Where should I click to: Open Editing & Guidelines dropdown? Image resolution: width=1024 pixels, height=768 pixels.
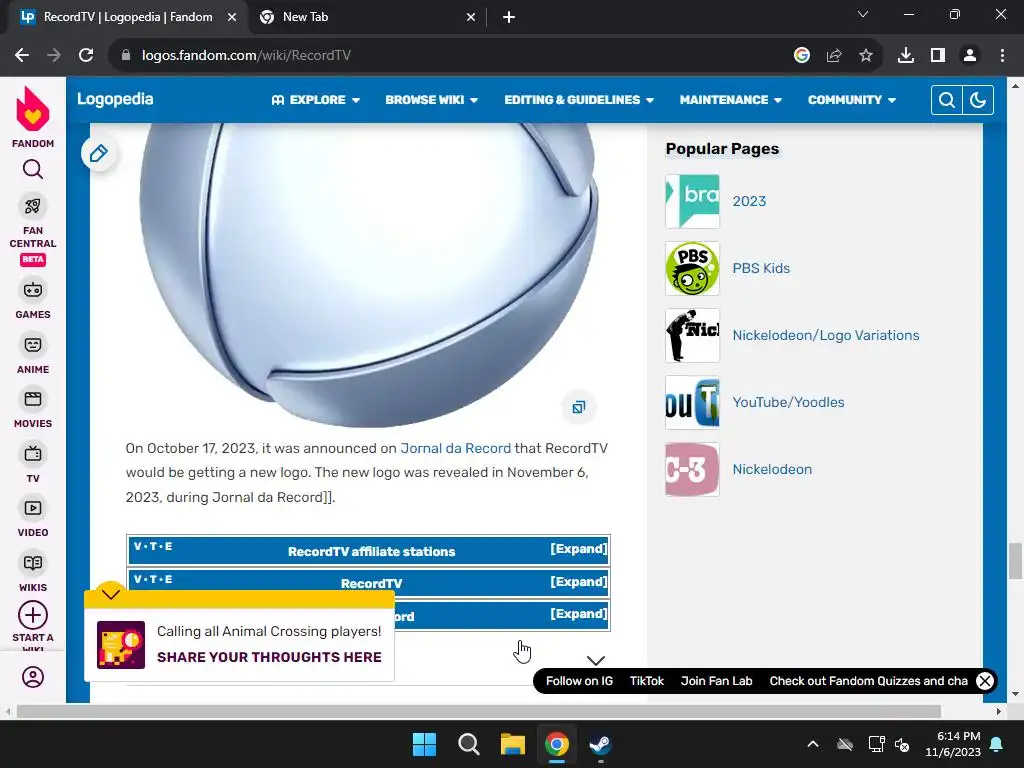click(x=579, y=100)
